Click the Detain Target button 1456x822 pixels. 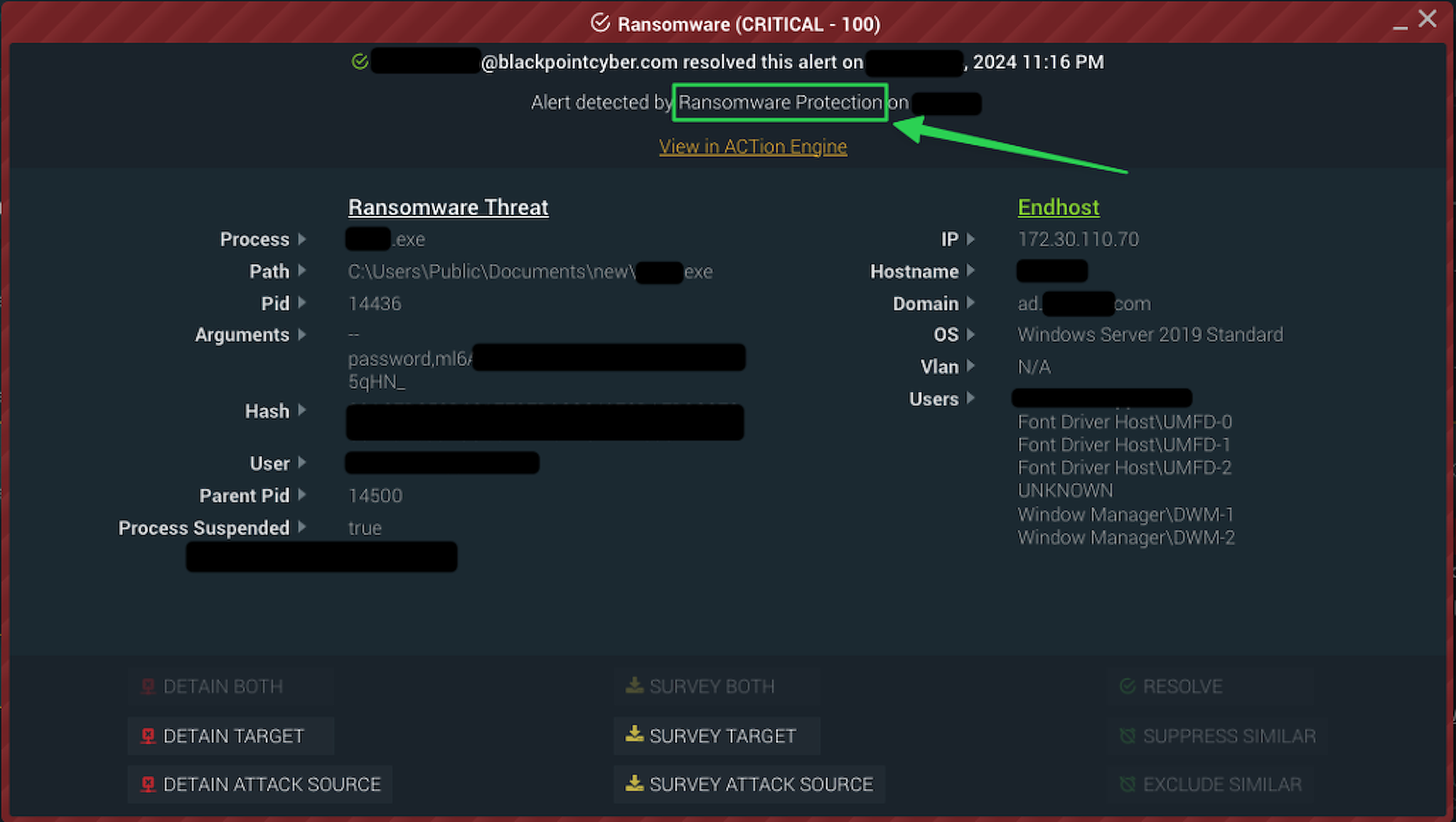coord(230,736)
